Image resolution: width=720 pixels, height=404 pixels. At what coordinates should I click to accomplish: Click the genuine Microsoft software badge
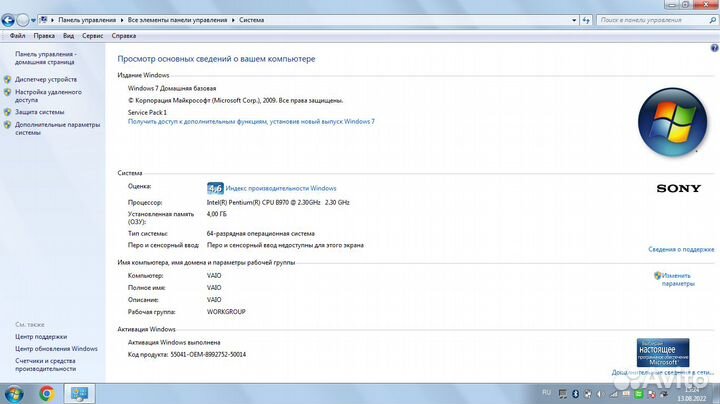(663, 353)
